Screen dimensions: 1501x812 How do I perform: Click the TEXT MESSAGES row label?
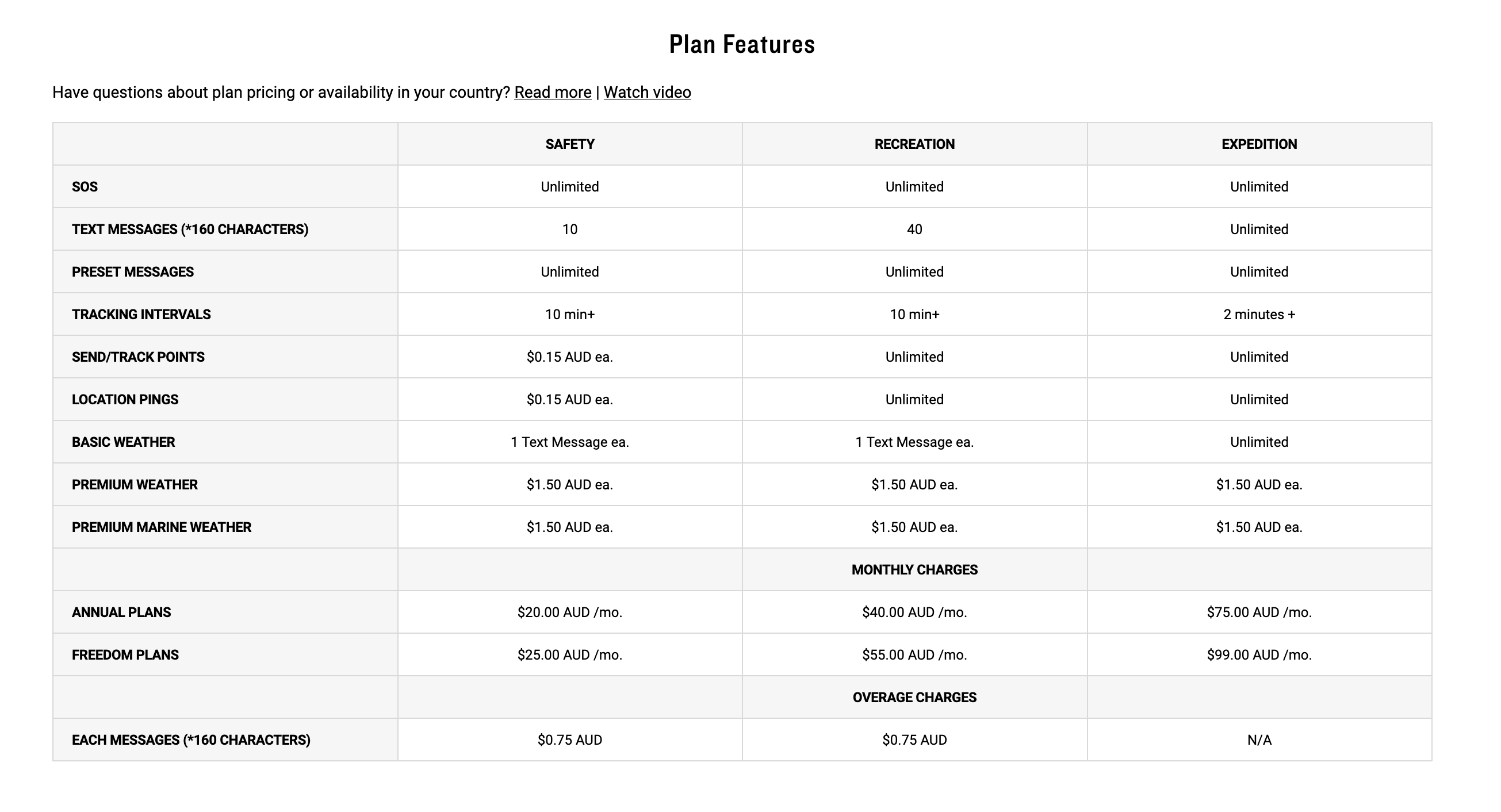point(190,229)
